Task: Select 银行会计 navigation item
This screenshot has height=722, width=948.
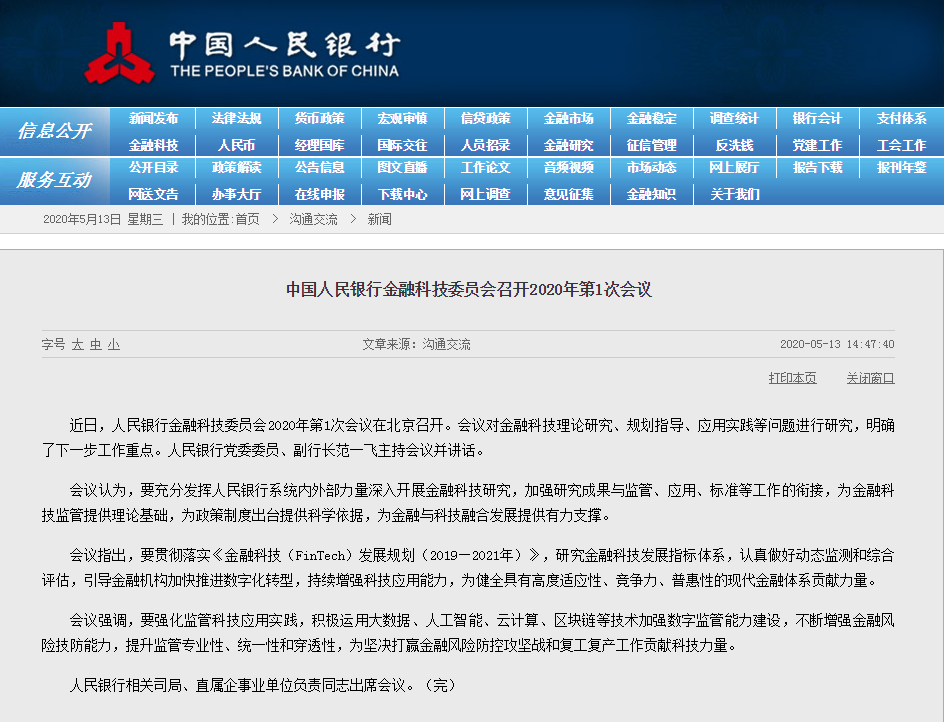Action: (x=817, y=119)
